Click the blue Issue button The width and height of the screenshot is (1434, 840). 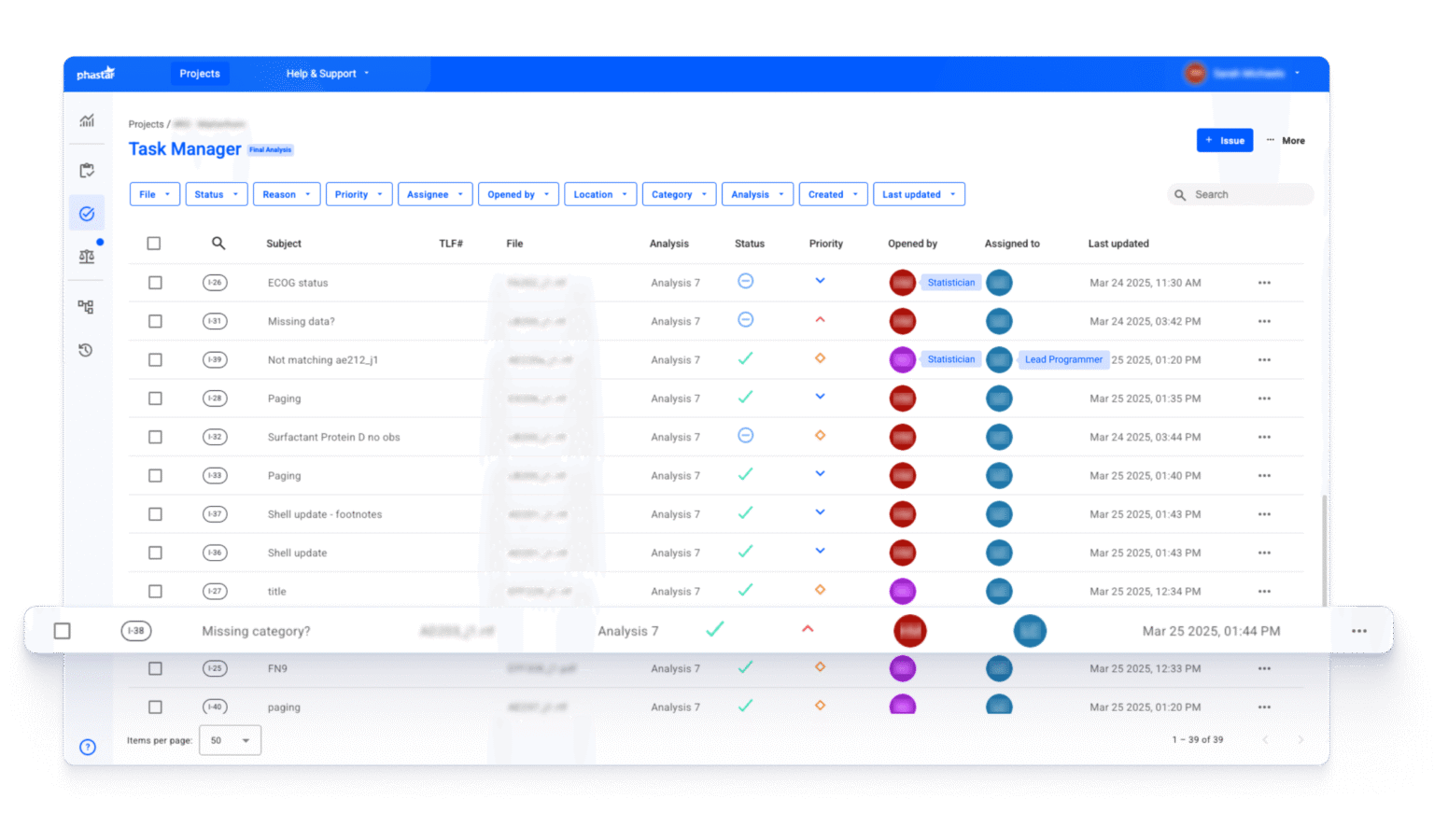pos(1225,140)
